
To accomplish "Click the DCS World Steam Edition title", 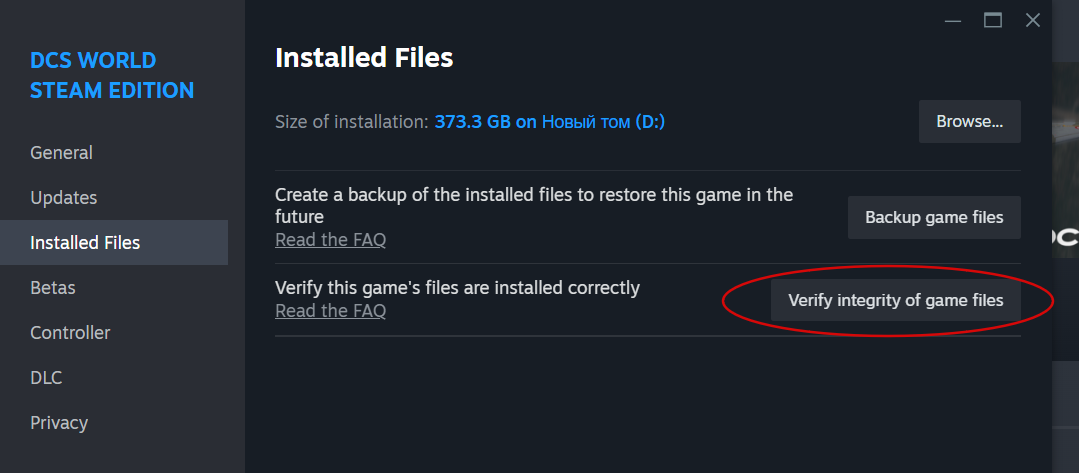I will point(112,75).
